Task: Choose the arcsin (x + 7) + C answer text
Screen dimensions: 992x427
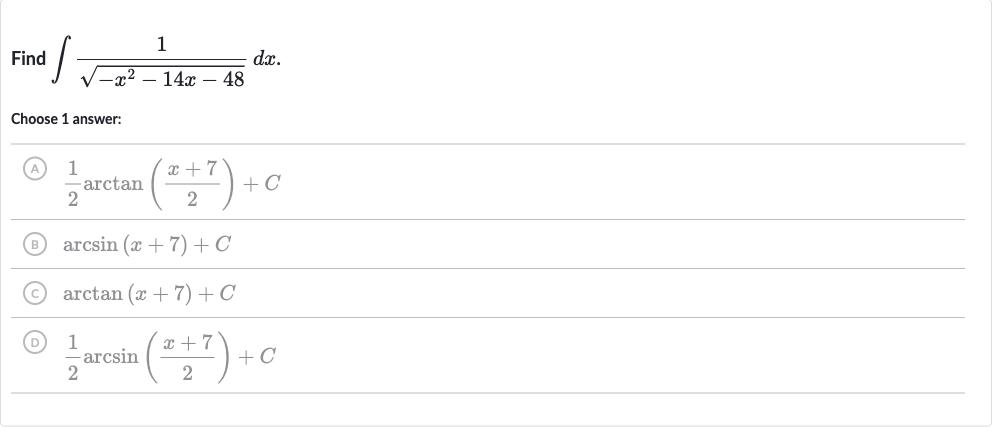Action: click(x=147, y=244)
